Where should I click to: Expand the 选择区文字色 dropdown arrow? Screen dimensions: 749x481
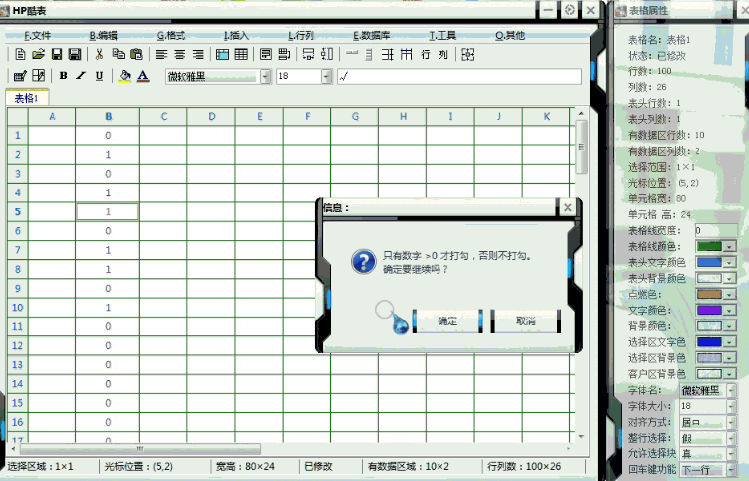tap(729, 342)
